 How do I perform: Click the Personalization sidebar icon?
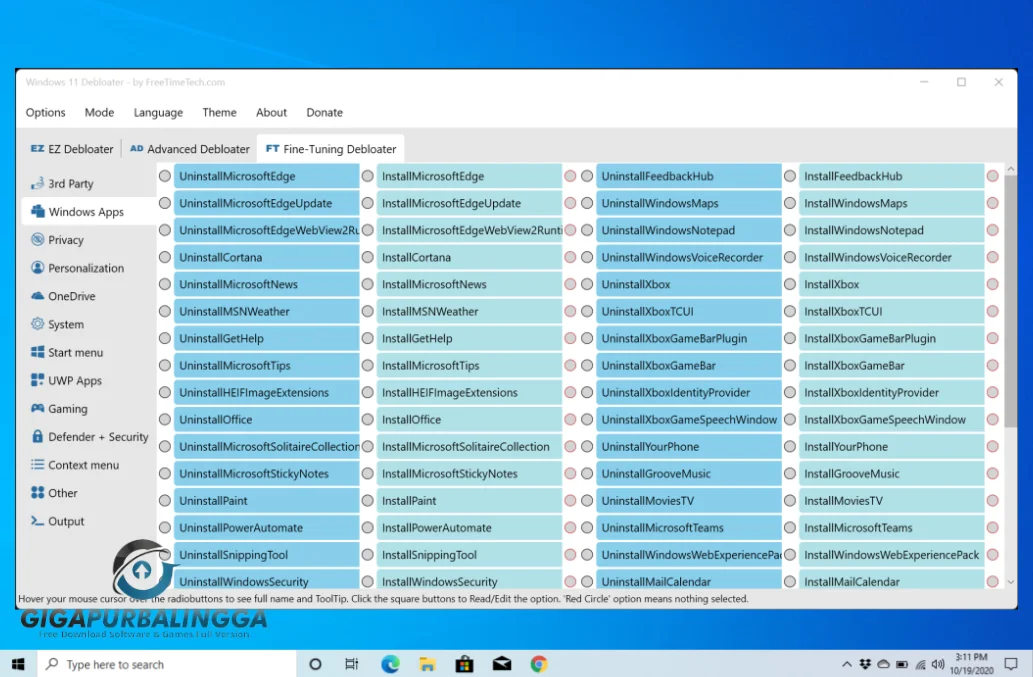[38, 268]
